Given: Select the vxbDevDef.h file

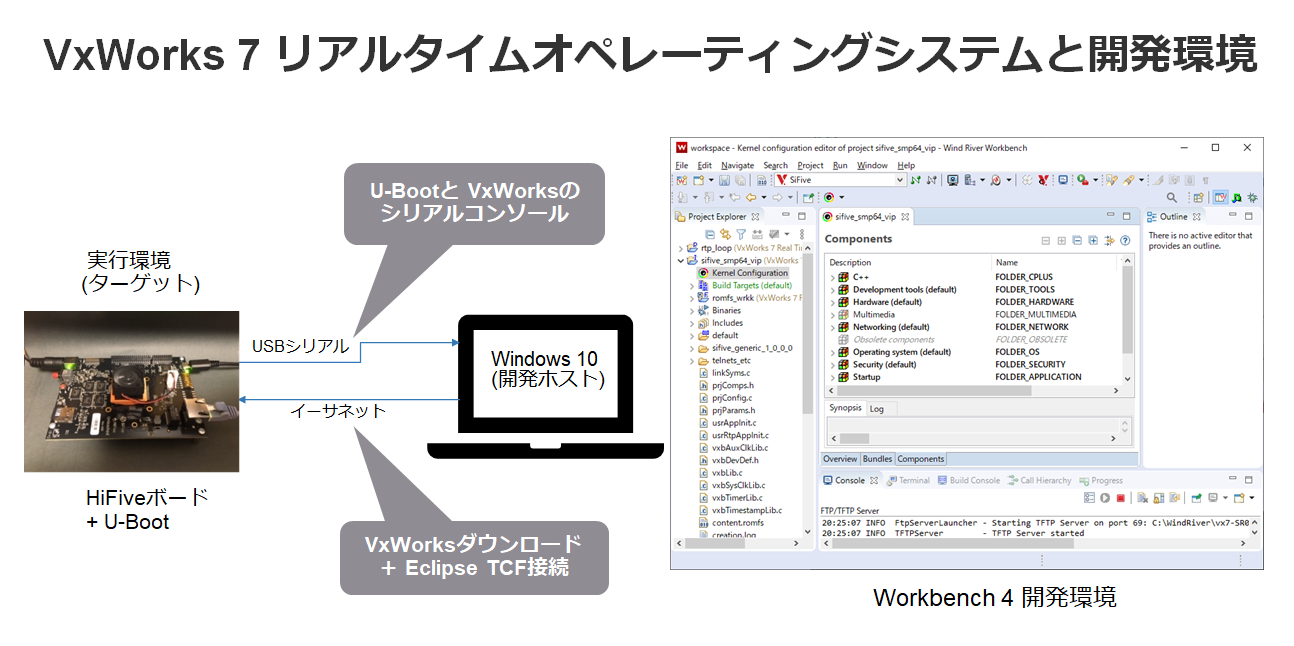Looking at the screenshot, I should pyautogui.click(x=728, y=460).
